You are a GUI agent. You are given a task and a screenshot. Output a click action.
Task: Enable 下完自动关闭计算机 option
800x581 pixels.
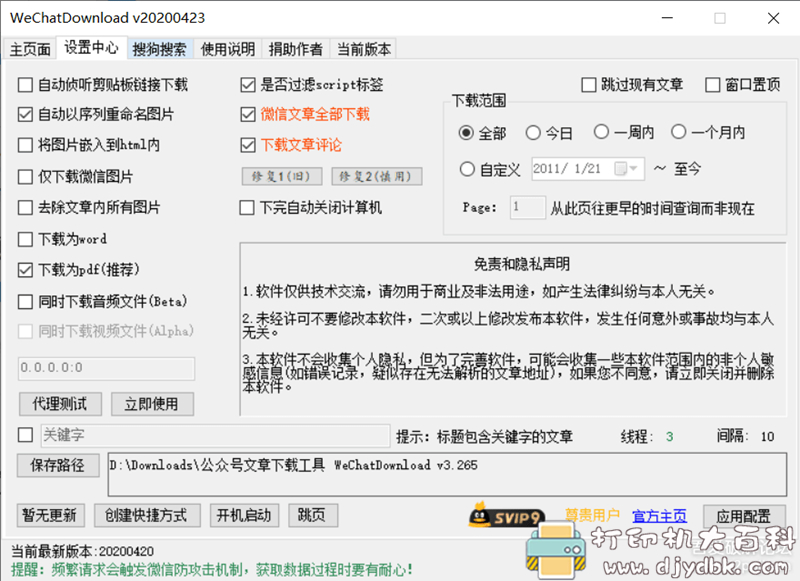click(x=247, y=208)
